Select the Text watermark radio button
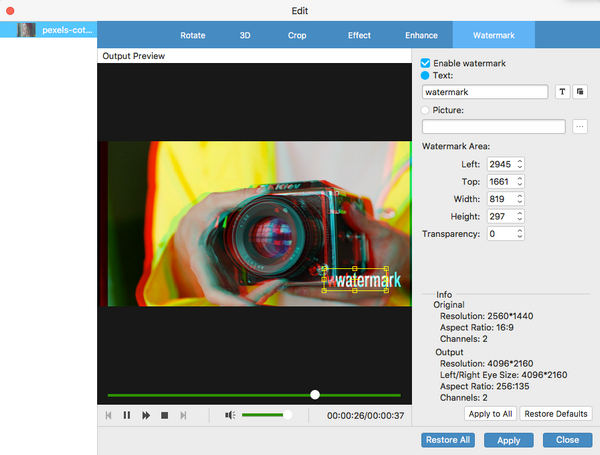600x455 pixels. pos(427,75)
